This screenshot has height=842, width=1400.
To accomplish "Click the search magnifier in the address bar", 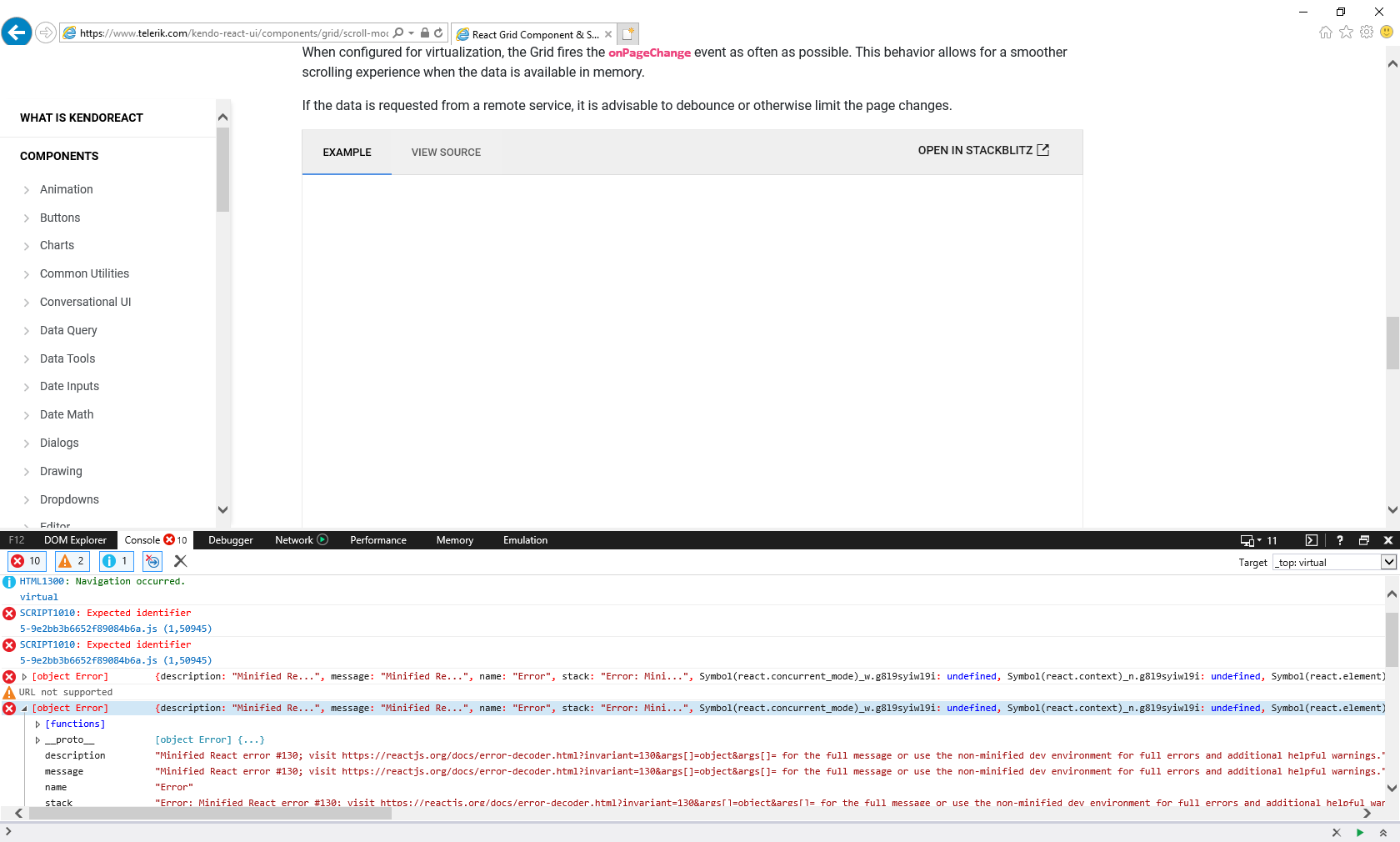I will pos(398,33).
